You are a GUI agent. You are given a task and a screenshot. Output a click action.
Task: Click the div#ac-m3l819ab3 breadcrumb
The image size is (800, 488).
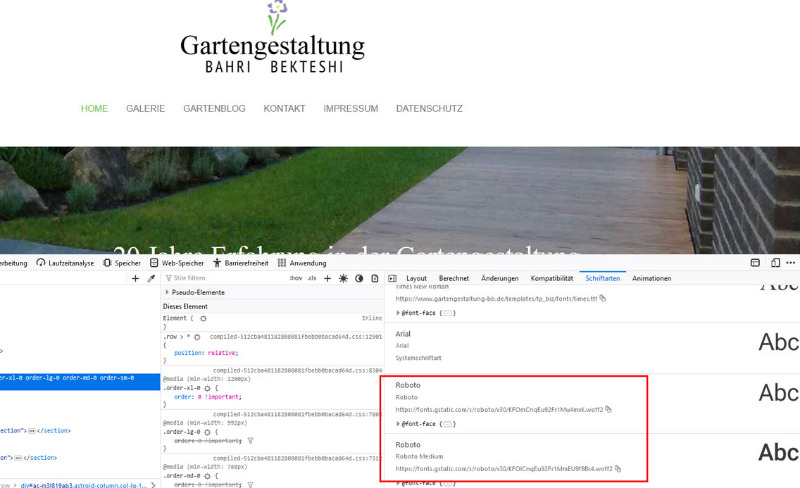pyautogui.click(x=84, y=485)
